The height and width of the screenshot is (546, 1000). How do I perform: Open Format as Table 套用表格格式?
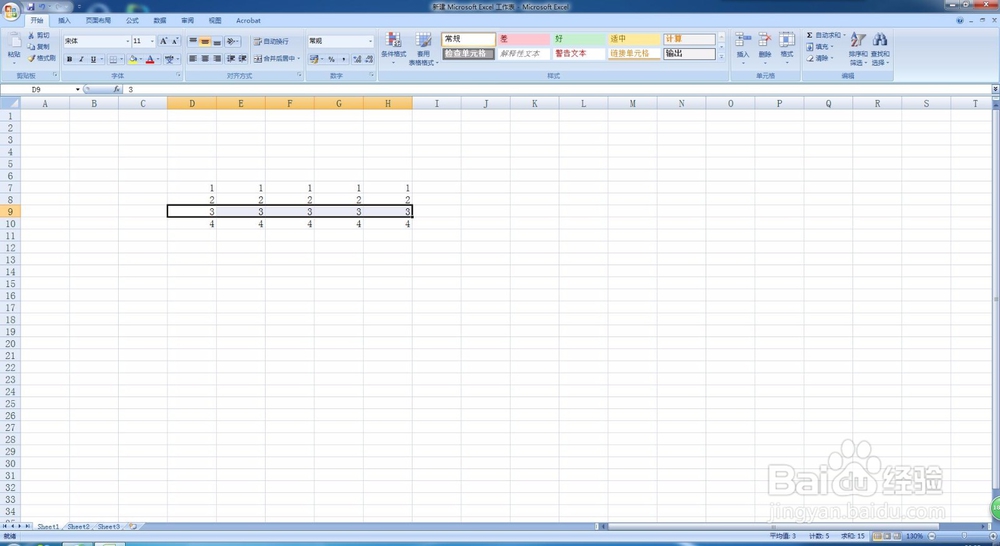tap(423, 48)
